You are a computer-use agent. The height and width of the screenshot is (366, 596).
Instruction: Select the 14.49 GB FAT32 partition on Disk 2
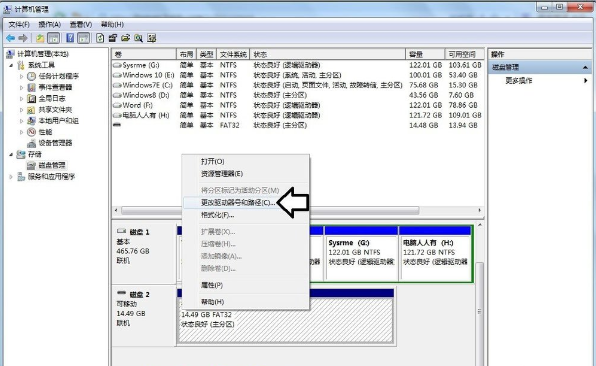(x=285, y=316)
